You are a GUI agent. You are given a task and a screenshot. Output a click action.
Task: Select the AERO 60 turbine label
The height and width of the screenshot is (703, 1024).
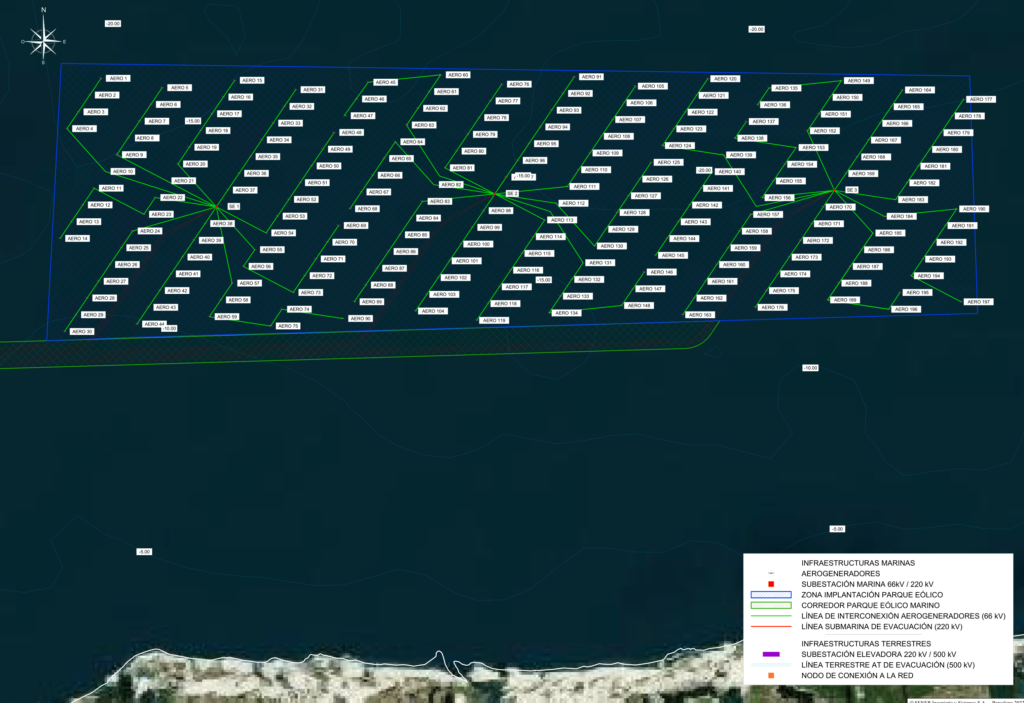click(458, 75)
